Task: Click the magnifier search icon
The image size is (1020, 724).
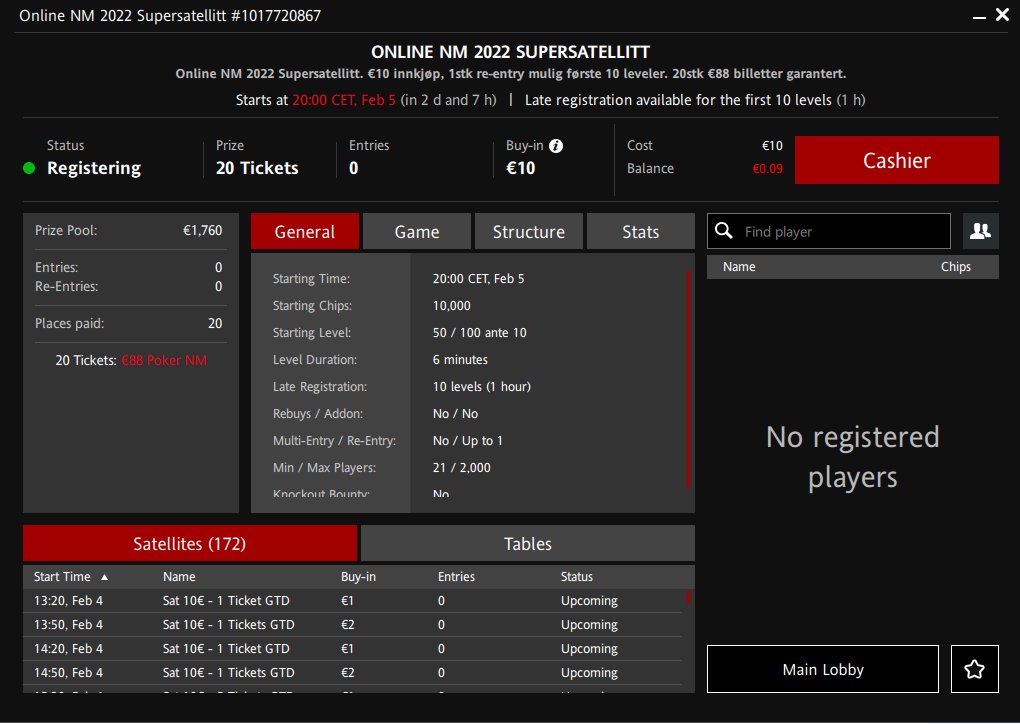Action: click(x=724, y=231)
